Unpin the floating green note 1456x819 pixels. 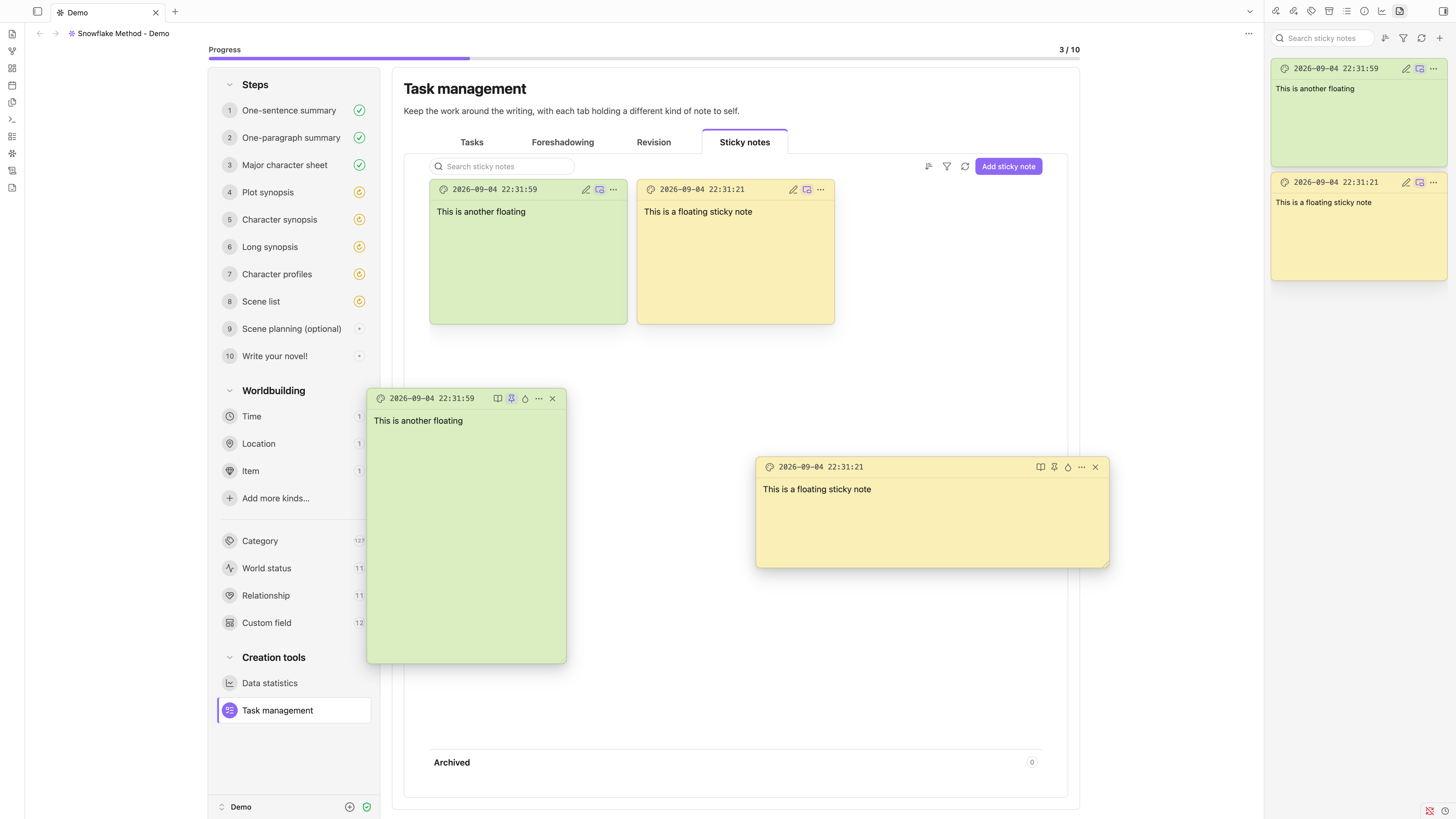pos(511,398)
